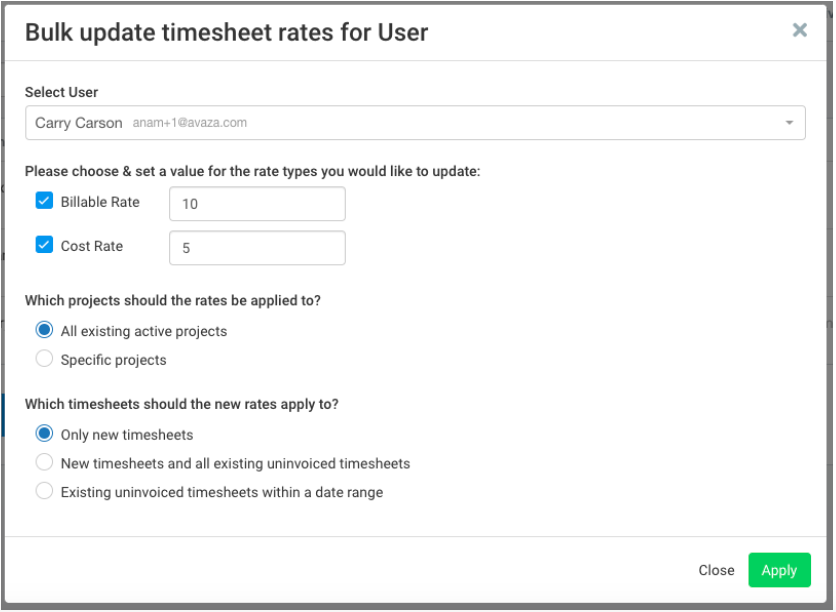The width and height of the screenshot is (836, 612).
Task: Click the Bulk update timesheet rates title
Action: tap(226, 32)
